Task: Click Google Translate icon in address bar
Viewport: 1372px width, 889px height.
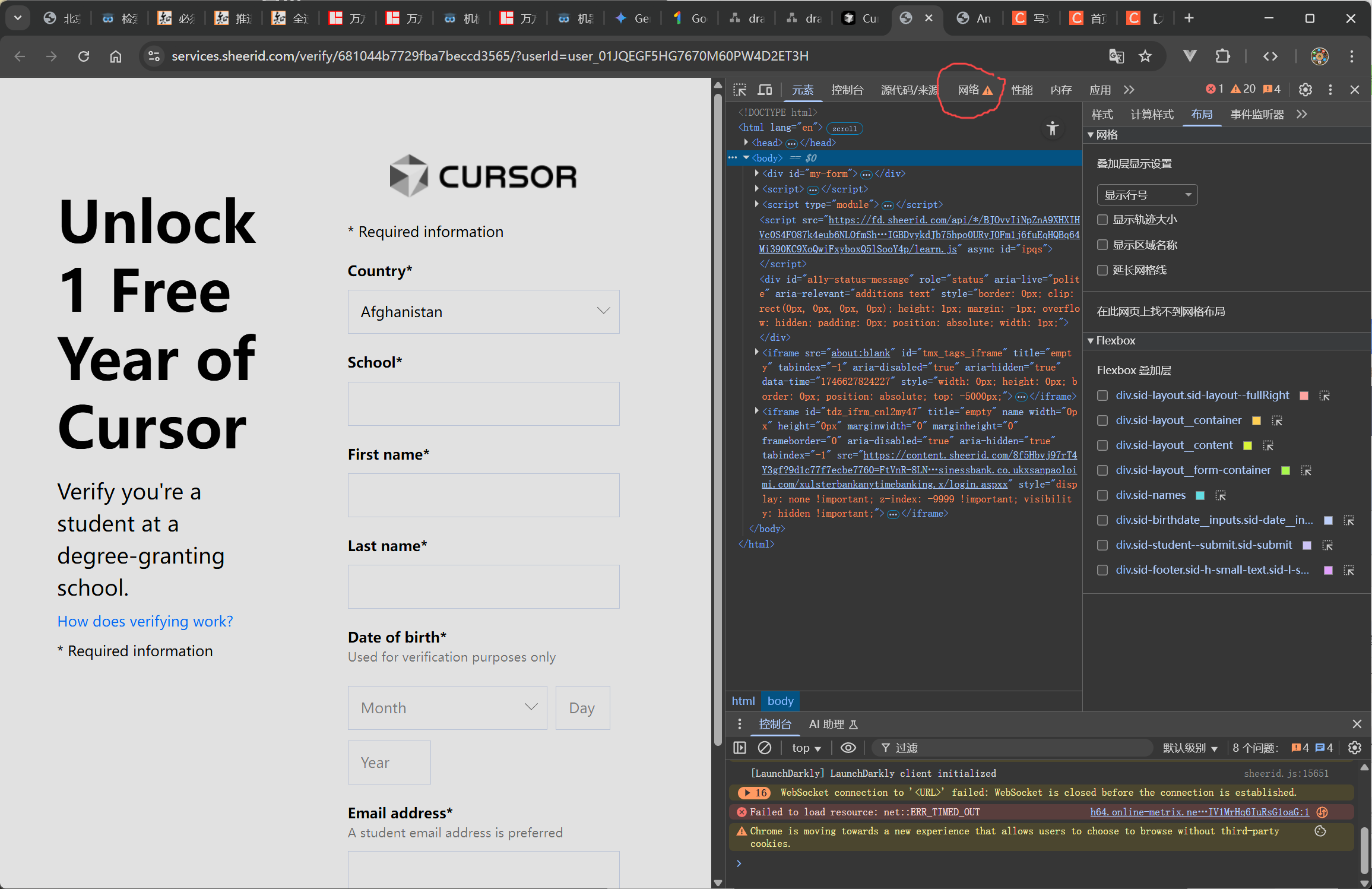Action: click(1116, 56)
